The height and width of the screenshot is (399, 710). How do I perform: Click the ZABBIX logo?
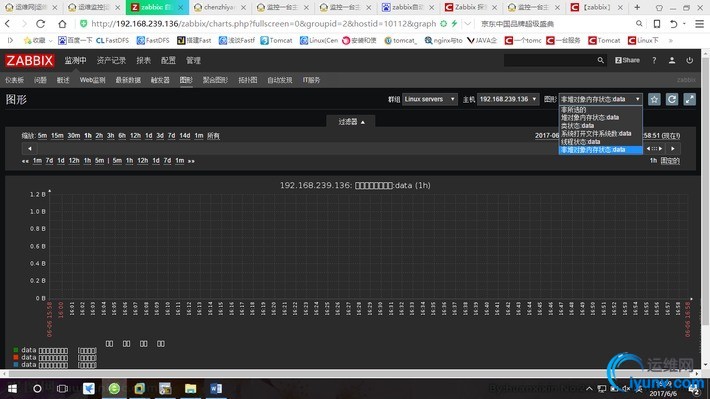[30, 61]
